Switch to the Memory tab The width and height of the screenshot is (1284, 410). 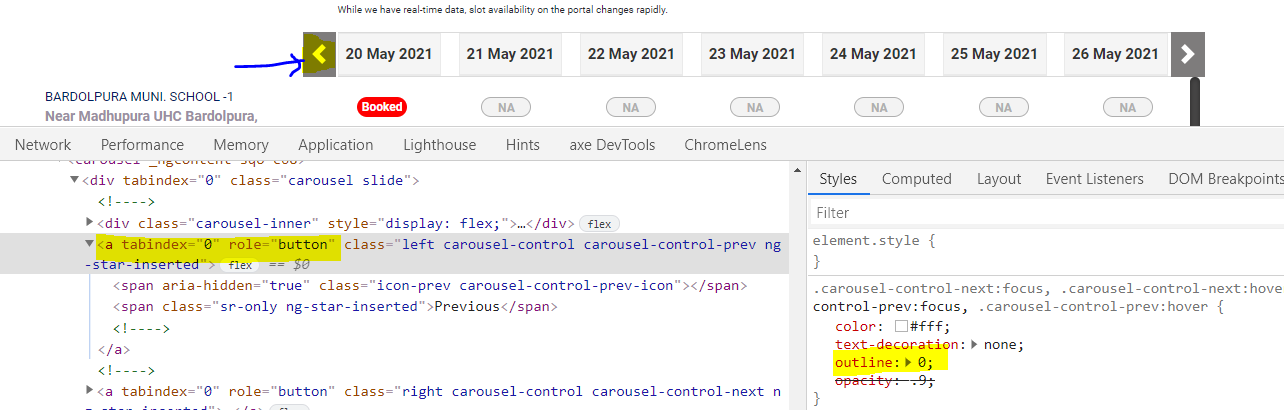point(241,145)
